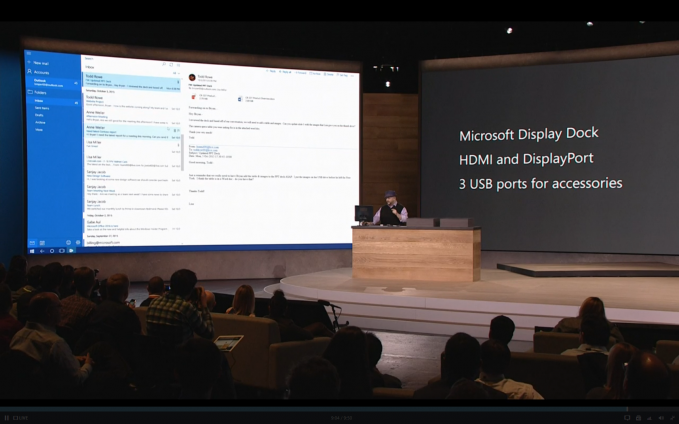Enter fullscreen with the player's fullscreen icon
Image resolution: width=679 pixels, height=424 pixels.
tap(673, 418)
